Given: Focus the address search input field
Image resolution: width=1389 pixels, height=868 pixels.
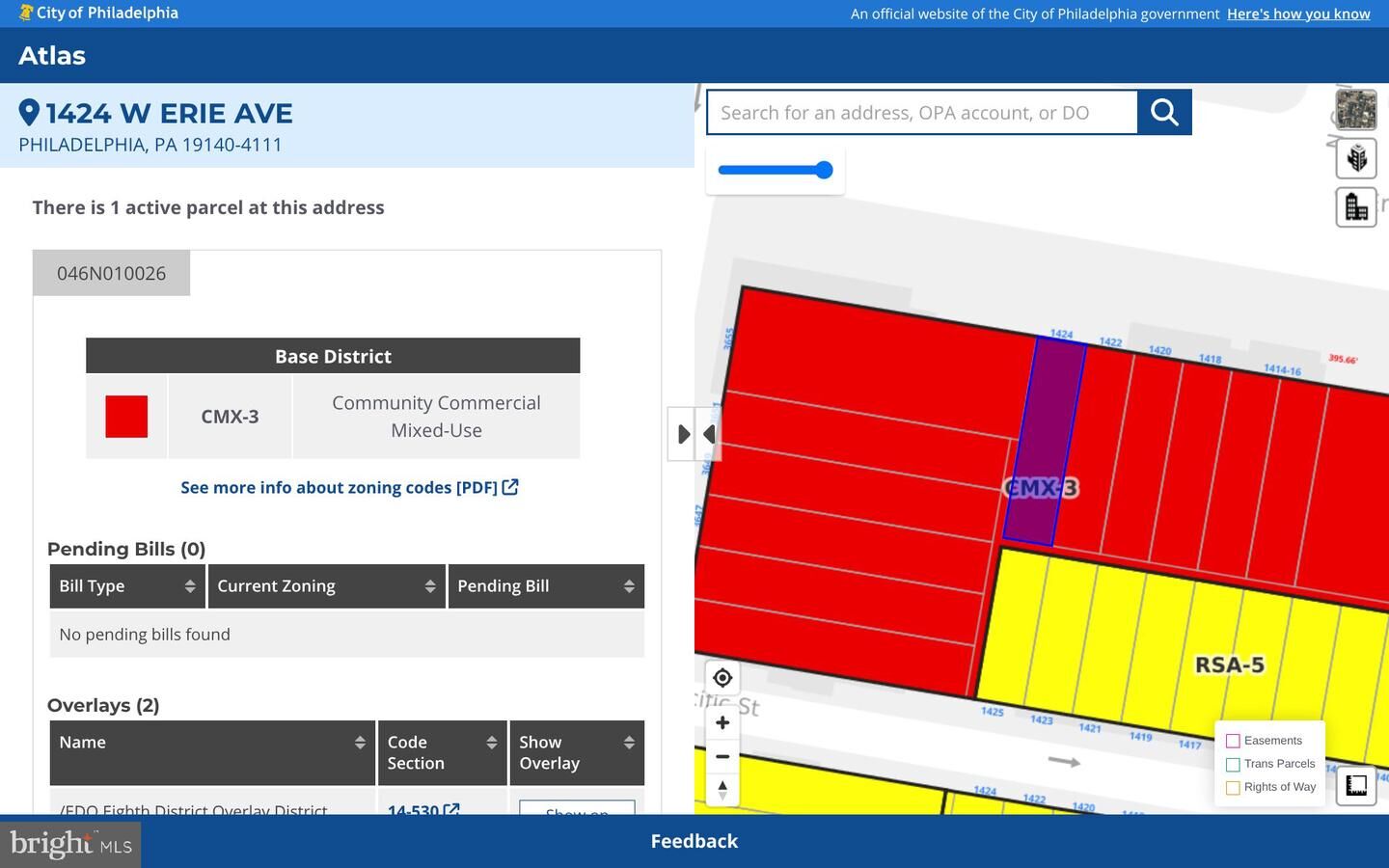Looking at the screenshot, I should (922, 113).
